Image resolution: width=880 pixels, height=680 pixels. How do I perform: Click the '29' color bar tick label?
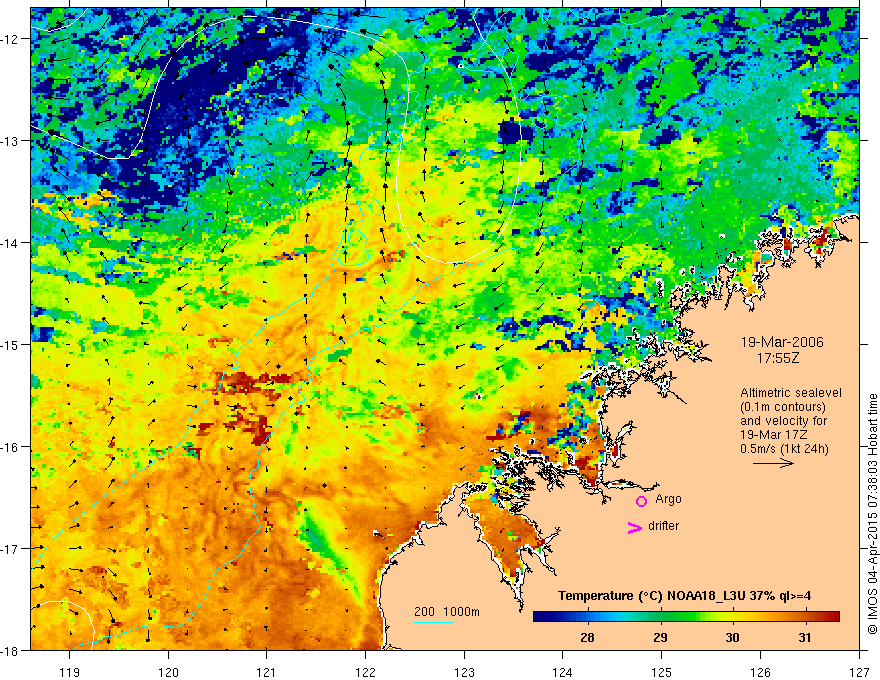(x=660, y=637)
